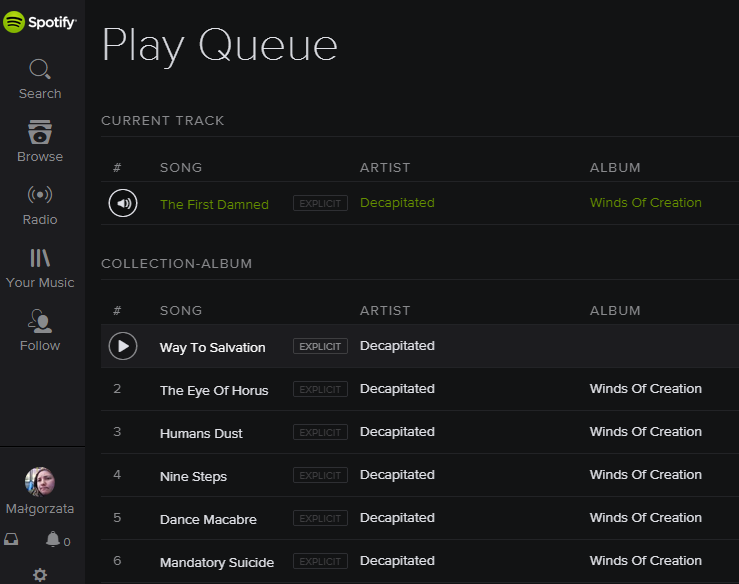Click the EXPLICIT tag on Way To Salvation
The width and height of the screenshot is (739, 584).
[x=320, y=346]
